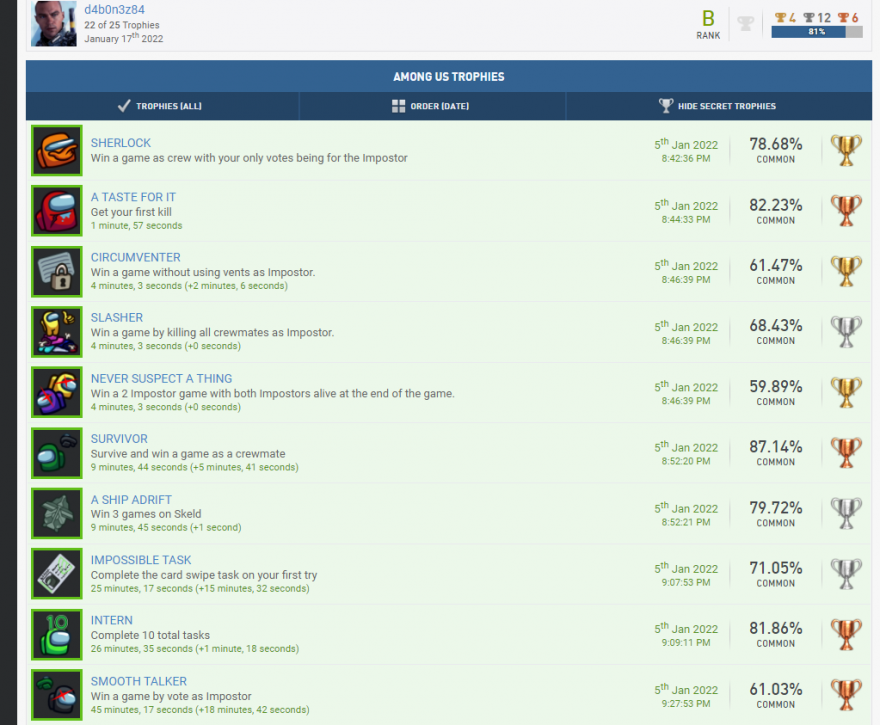The image size is (880, 725).
Task: Click the gold trophy cup beside Sherlock
Action: [x=846, y=151]
